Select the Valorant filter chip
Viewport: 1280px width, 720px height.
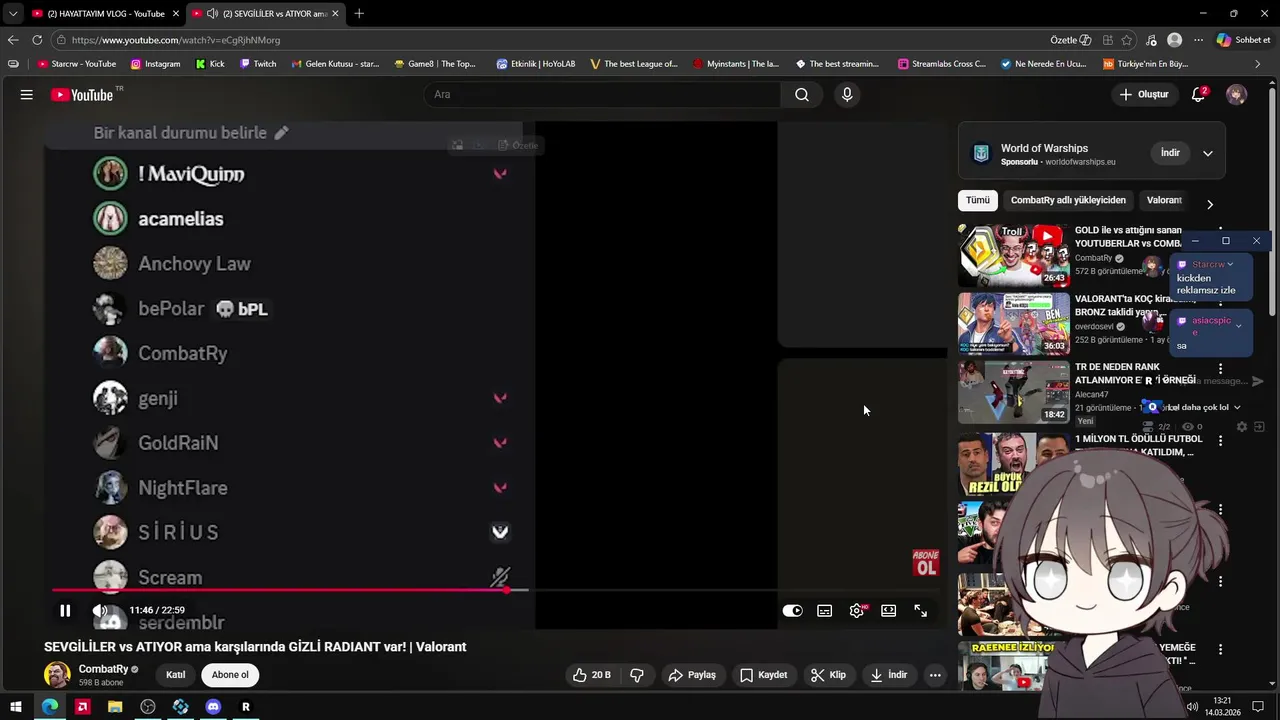(1164, 200)
